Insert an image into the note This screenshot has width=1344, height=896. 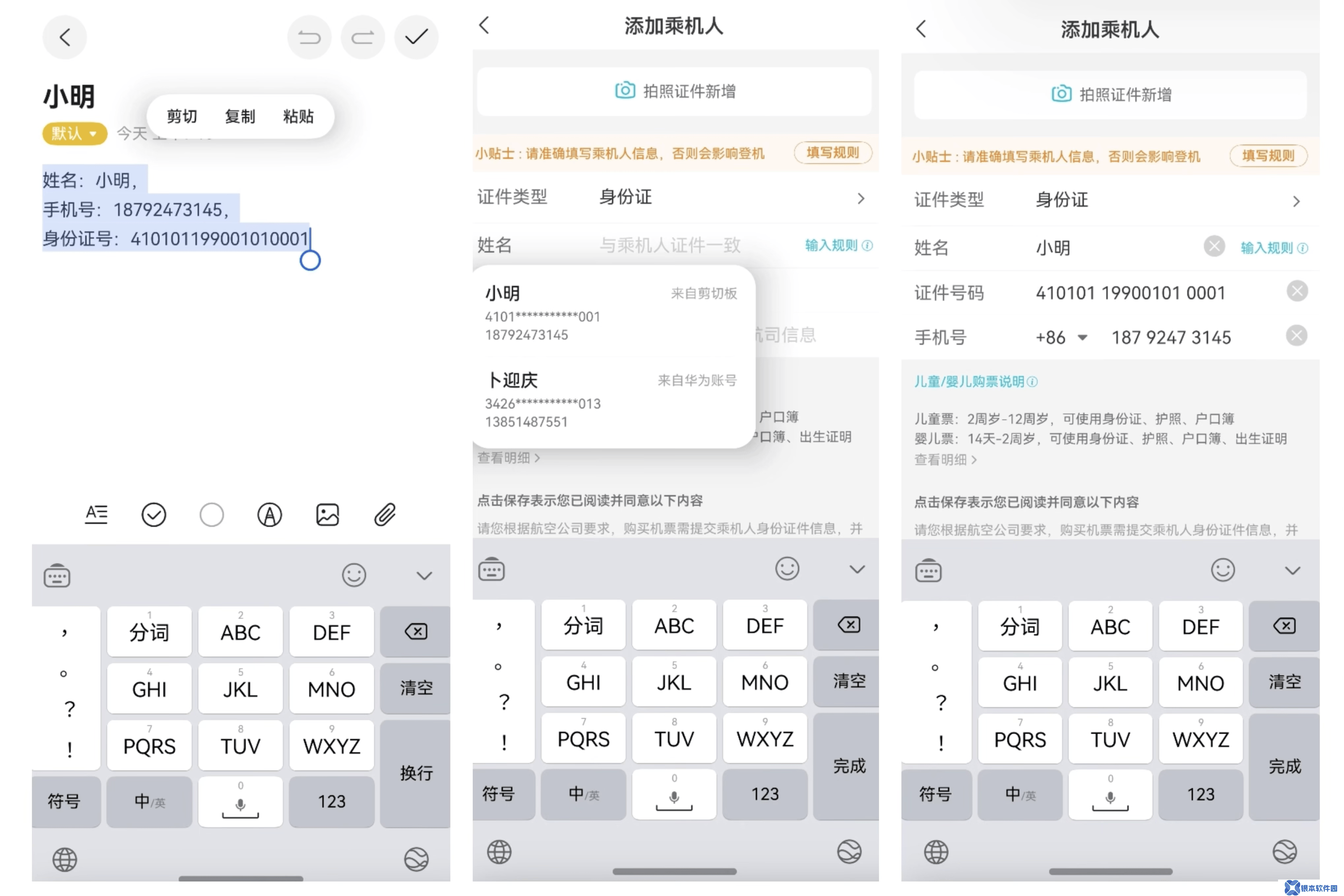click(328, 515)
